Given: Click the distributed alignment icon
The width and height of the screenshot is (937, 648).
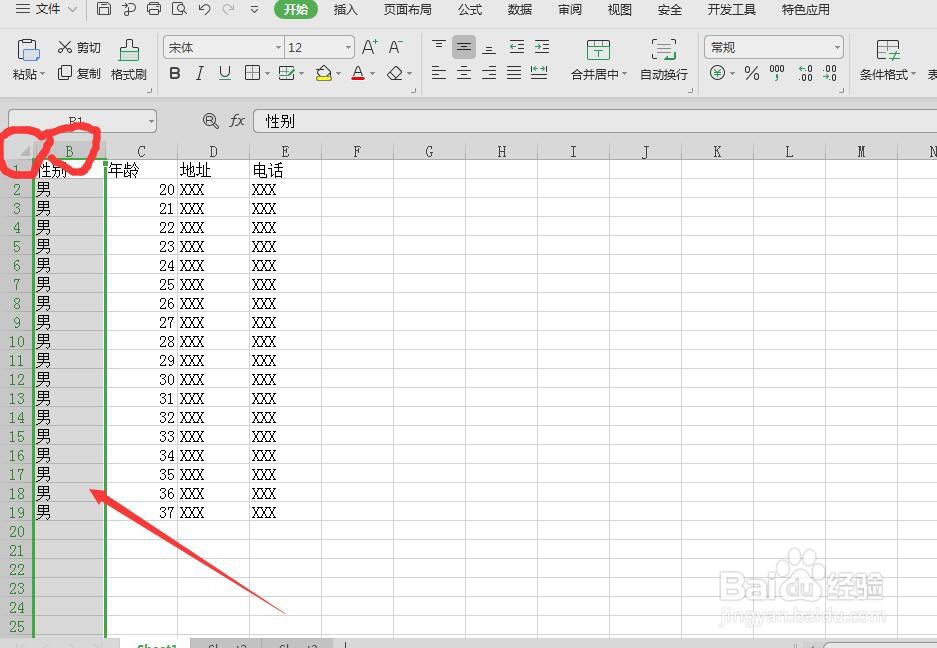Looking at the screenshot, I should pyautogui.click(x=539, y=73).
